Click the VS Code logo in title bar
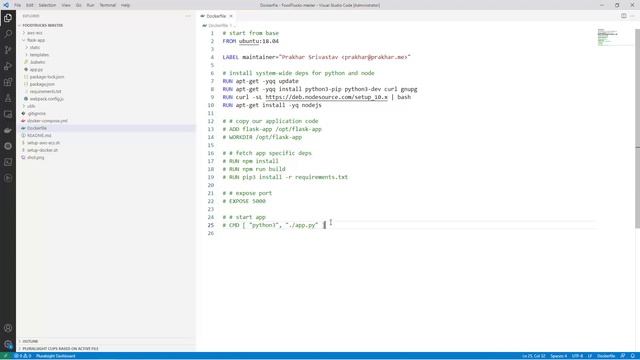The image size is (640, 360). (6, 5)
